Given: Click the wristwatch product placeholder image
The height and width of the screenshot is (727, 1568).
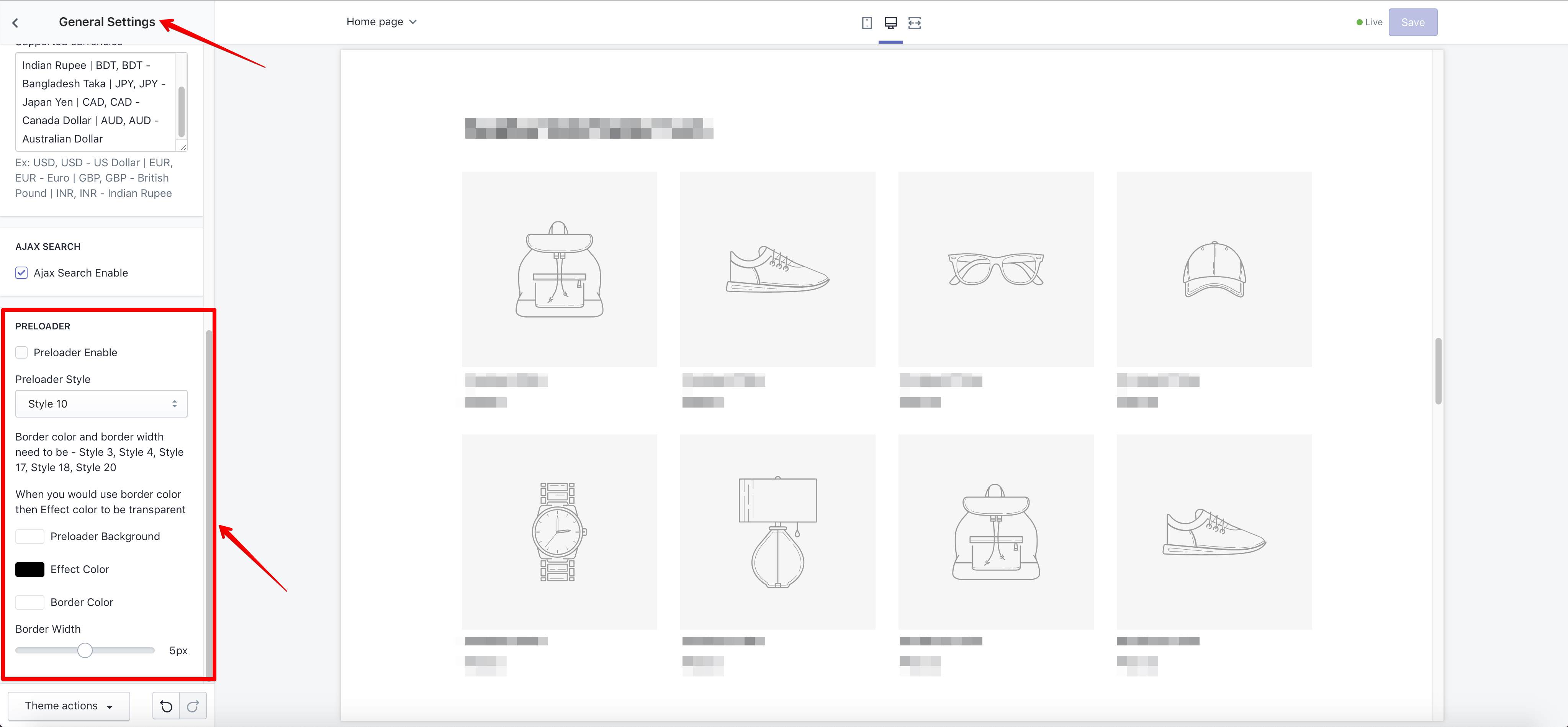Looking at the screenshot, I should (559, 531).
